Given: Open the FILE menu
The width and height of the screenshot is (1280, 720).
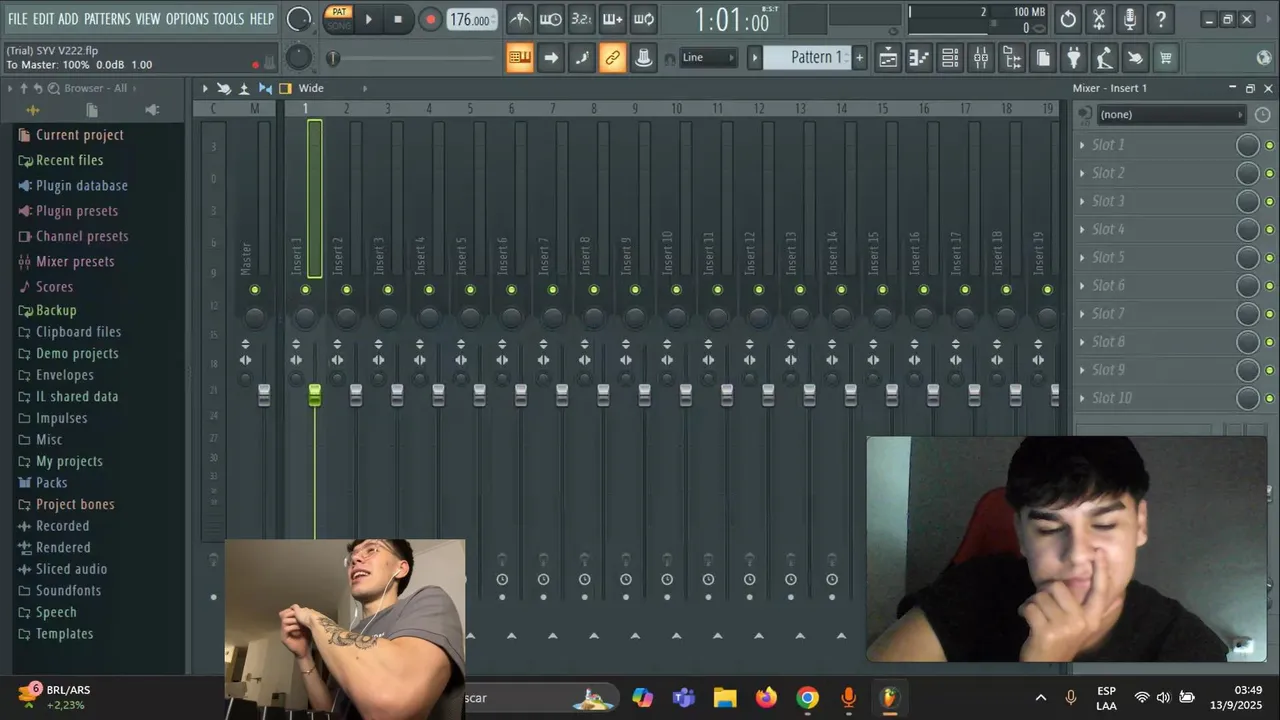Looking at the screenshot, I should [x=18, y=19].
